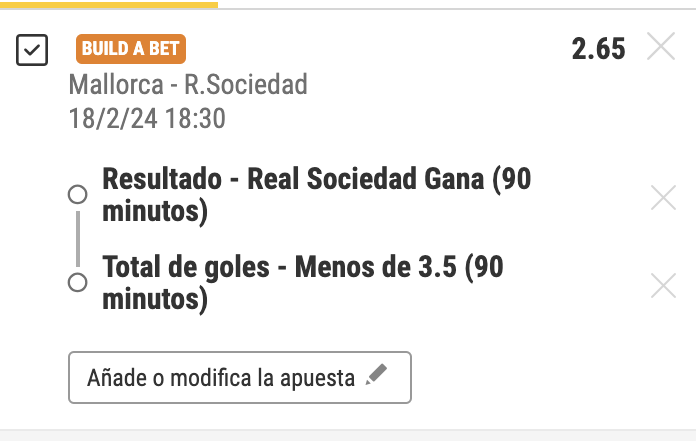This screenshot has width=696, height=441.
Task: Click the pencil edit icon
Action: (x=376, y=374)
